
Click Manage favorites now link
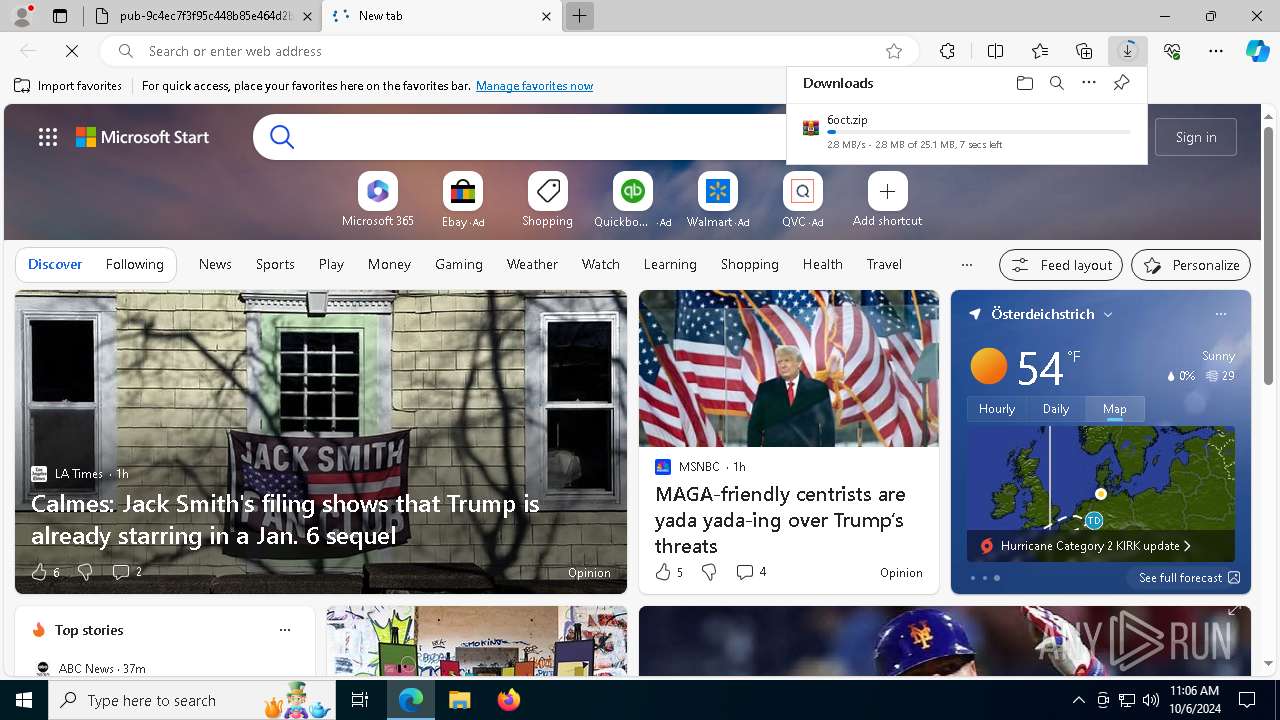[534, 86]
